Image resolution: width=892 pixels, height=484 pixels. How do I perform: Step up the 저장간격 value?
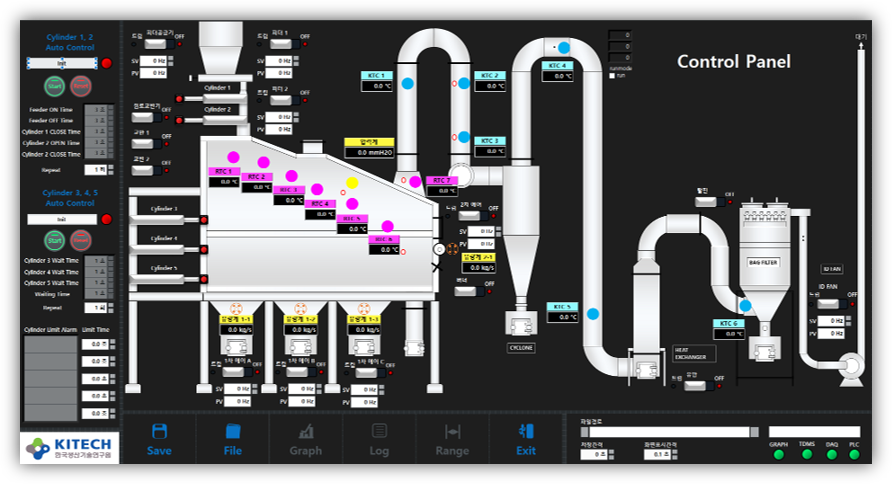click(611, 452)
